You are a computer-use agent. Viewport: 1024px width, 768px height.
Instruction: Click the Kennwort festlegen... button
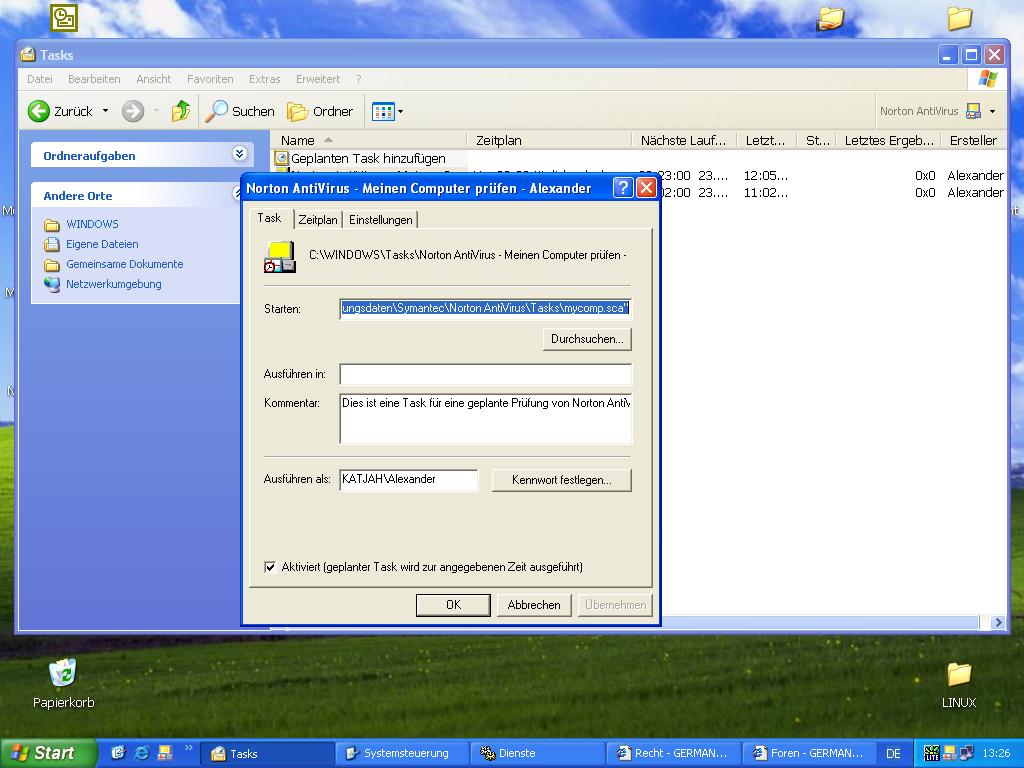[x=562, y=480]
